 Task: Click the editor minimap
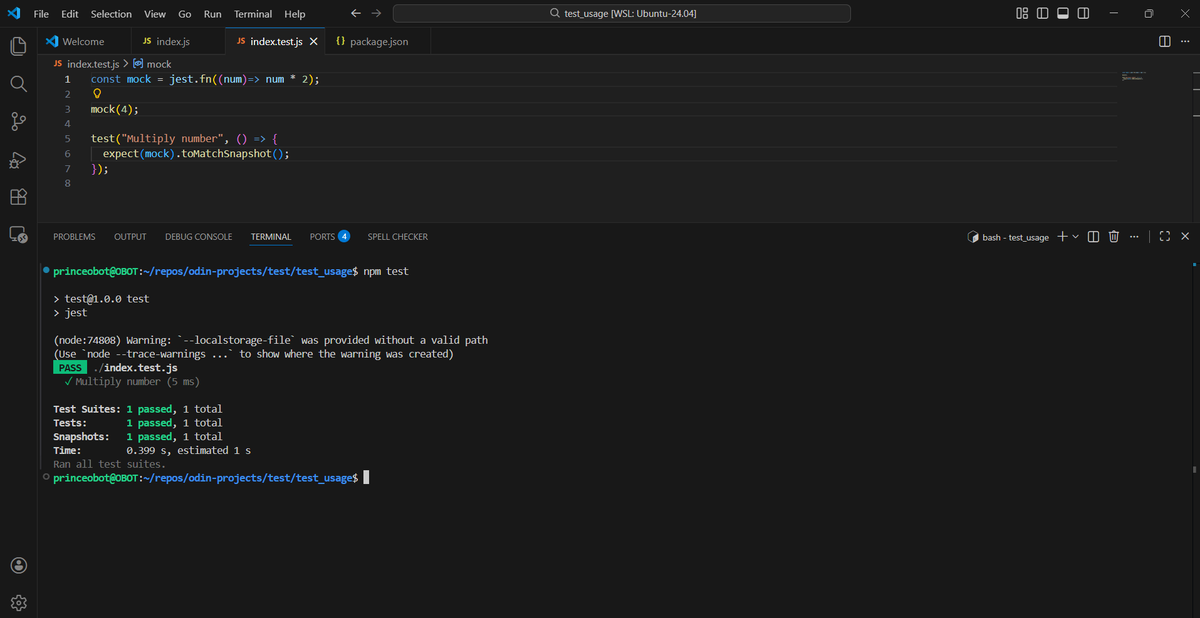pyautogui.click(x=1134, y=78)
